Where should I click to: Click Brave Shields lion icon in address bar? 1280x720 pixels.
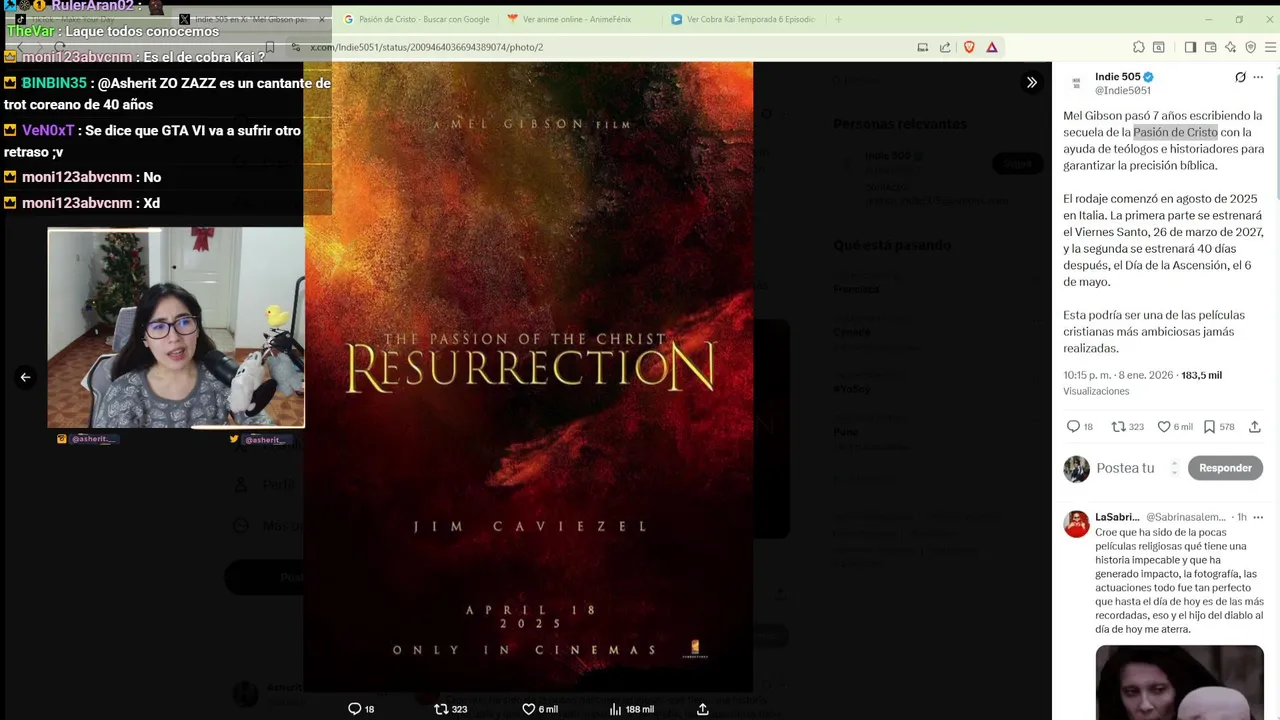pos(969,47)
